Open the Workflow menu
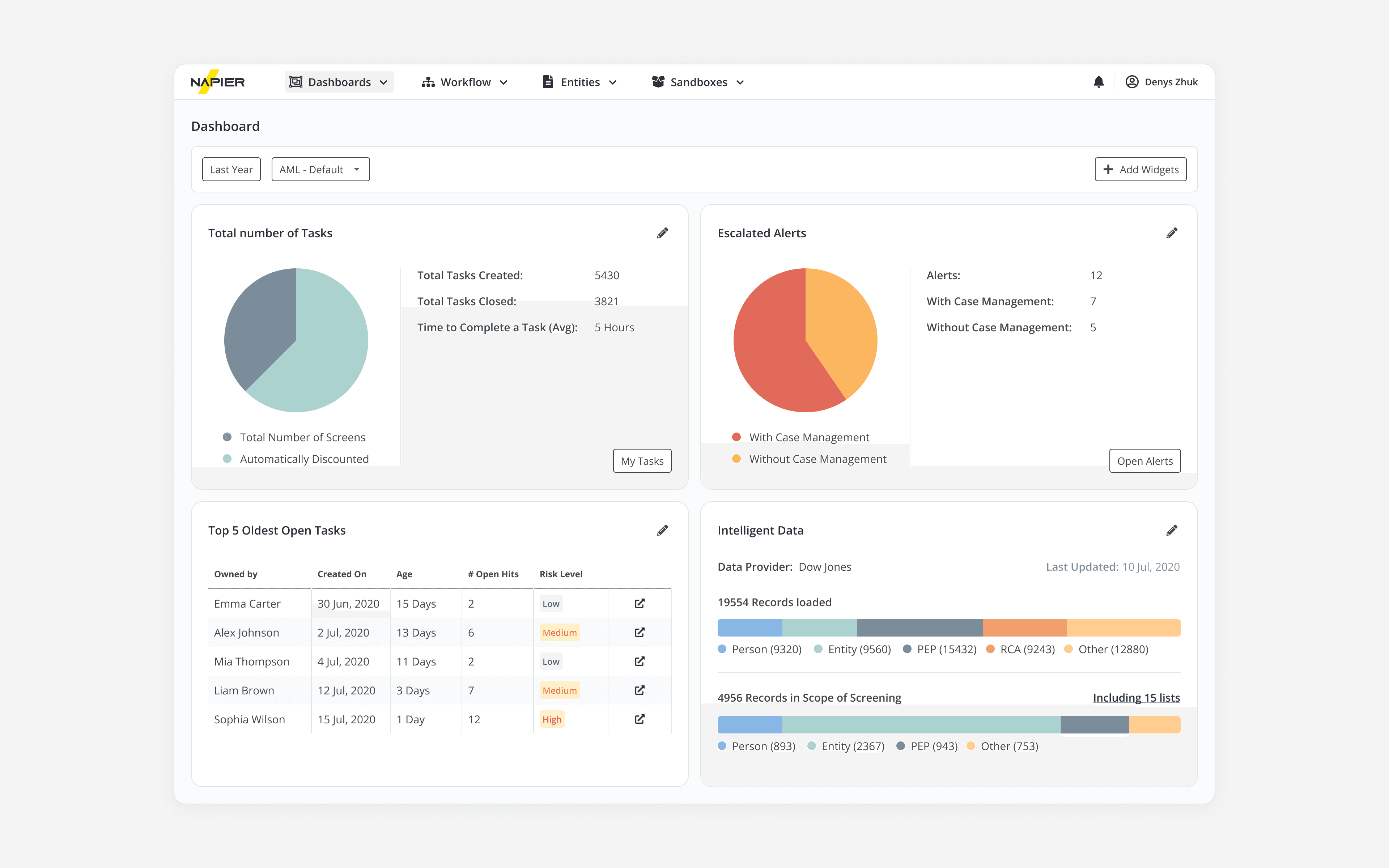The image size is (1389, 868). click(x=465, y=82)
